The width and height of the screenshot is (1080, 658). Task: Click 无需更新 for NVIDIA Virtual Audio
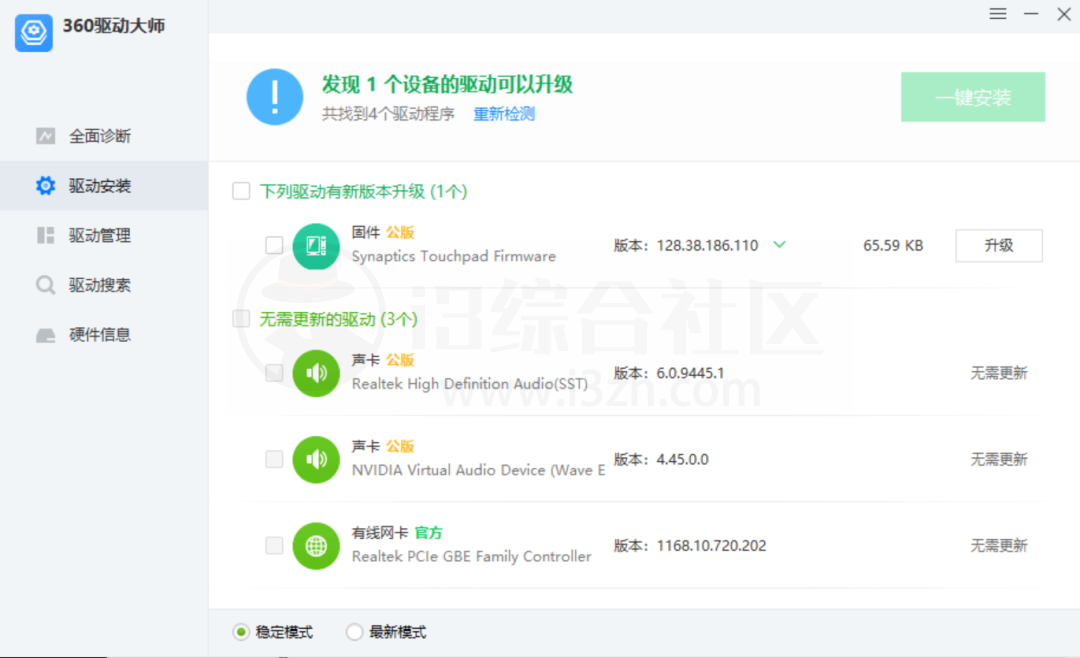999,459
